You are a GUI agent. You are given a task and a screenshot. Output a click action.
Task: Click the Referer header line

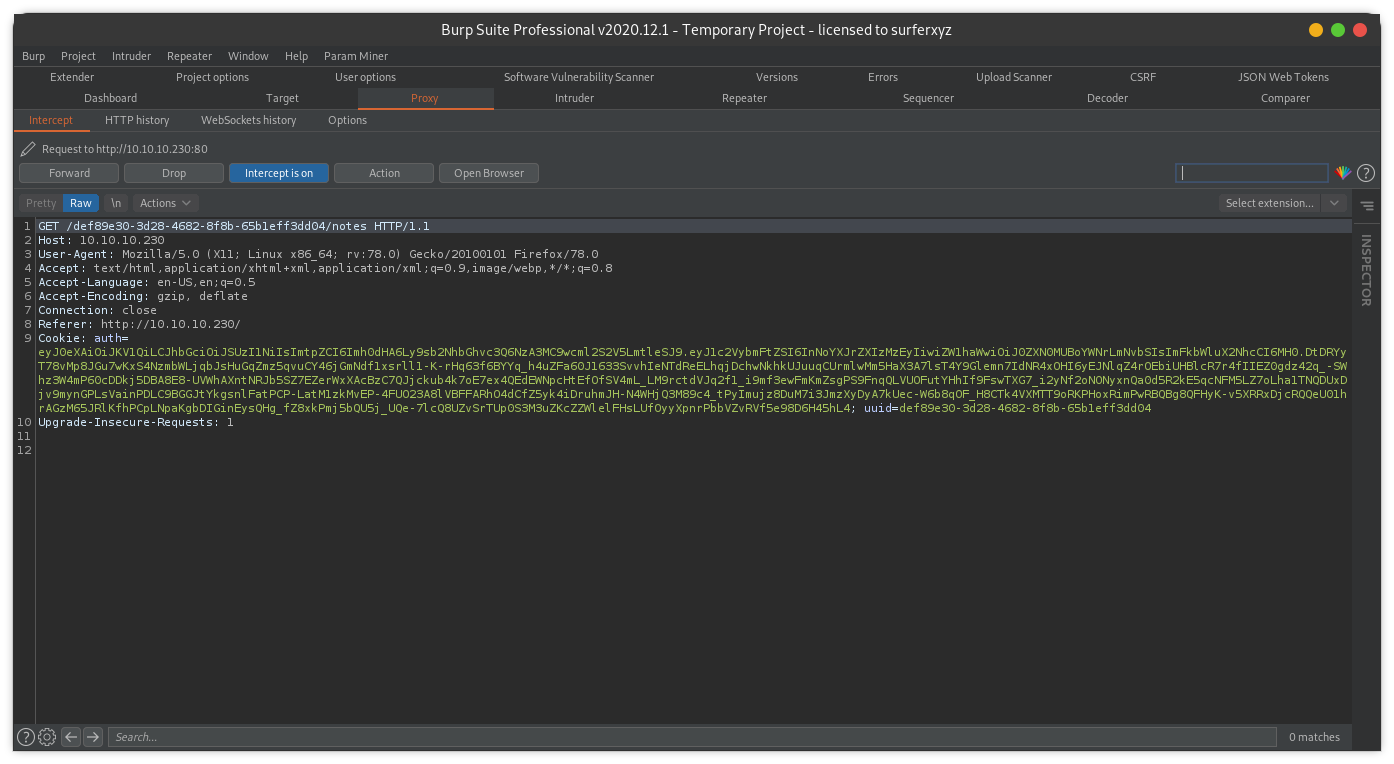click(x=139, y=324)
